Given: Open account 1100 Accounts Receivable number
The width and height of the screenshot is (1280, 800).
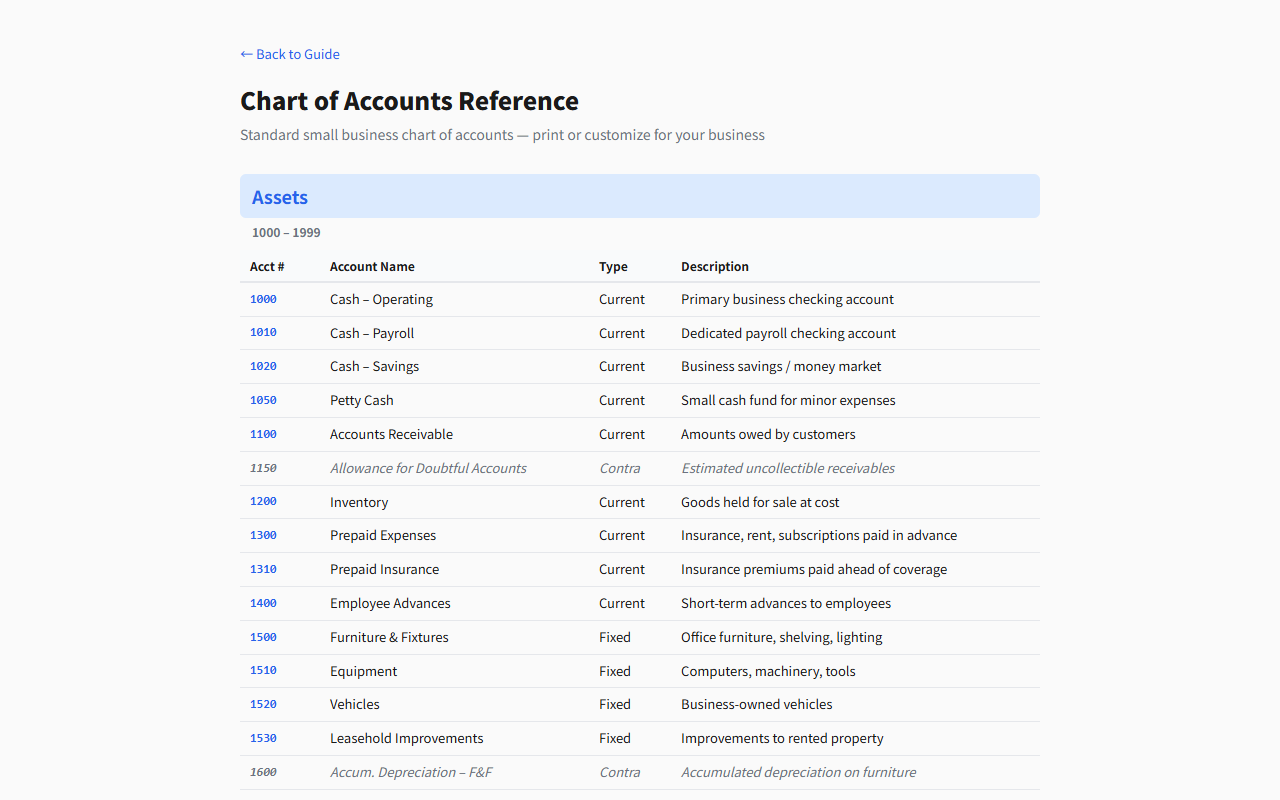Looking at the screenshot, I should (x=263, y=434).
